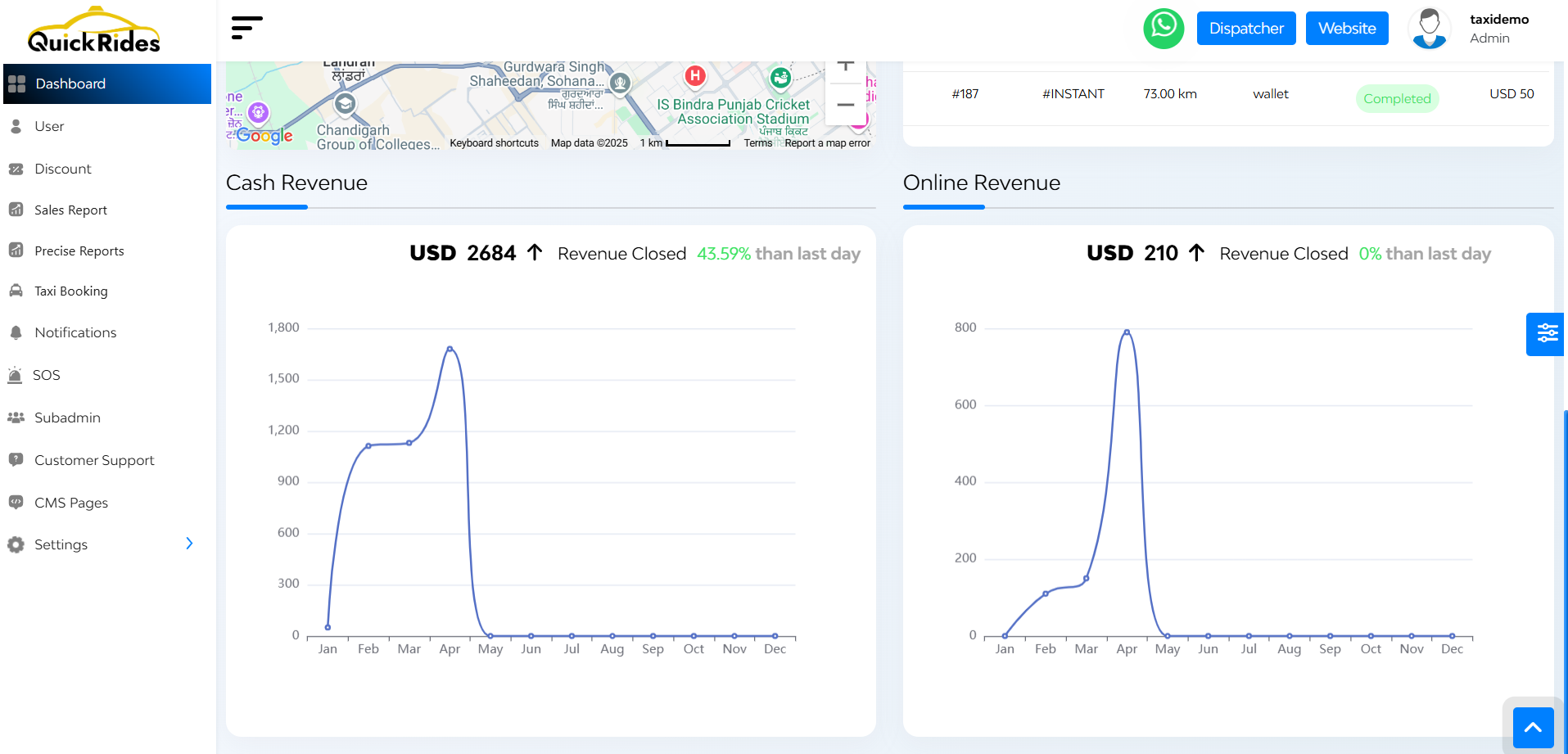Click the Online Revenue heading
Viewport: 1568px width, 754px height.
click(x=982, y=183)
